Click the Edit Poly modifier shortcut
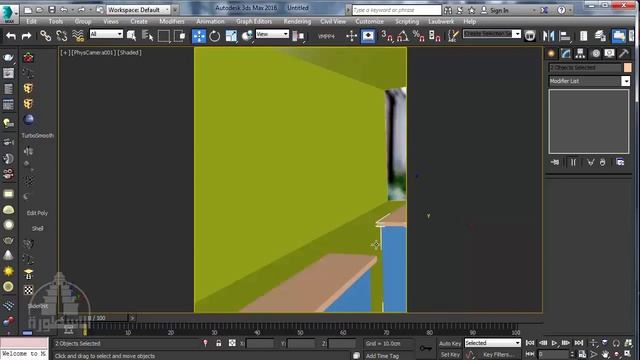This screenshot has width=640, height=360. pos(37,213)
